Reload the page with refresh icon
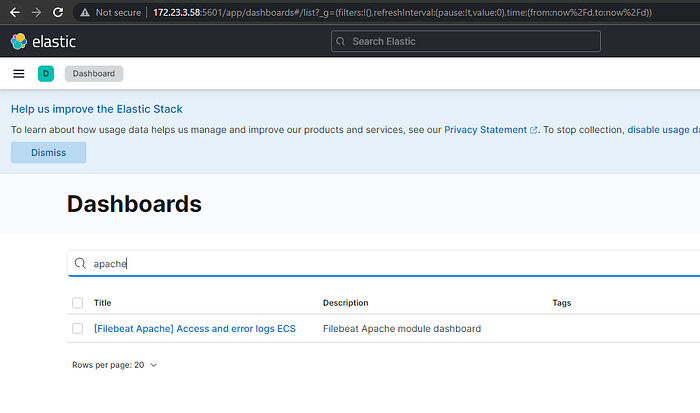The height and width of the screenshot is (413, 700). (x=58, y=13)
